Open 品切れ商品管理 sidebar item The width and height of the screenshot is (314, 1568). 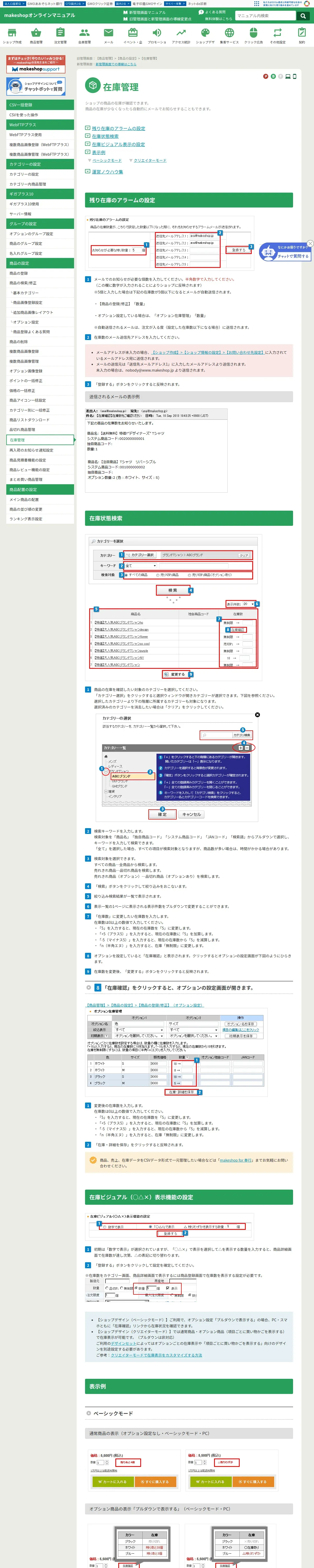click(x=40, y=430)
